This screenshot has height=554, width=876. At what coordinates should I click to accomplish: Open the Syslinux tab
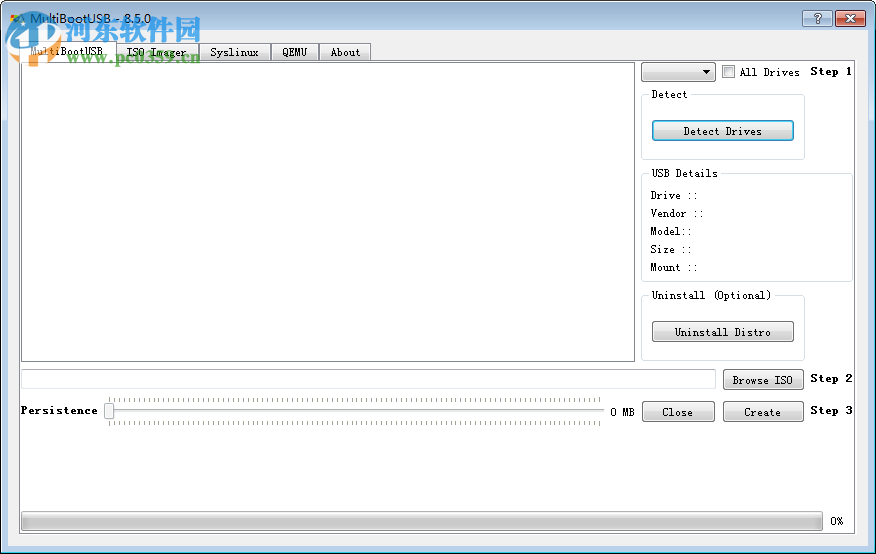(x=235, y=52)
